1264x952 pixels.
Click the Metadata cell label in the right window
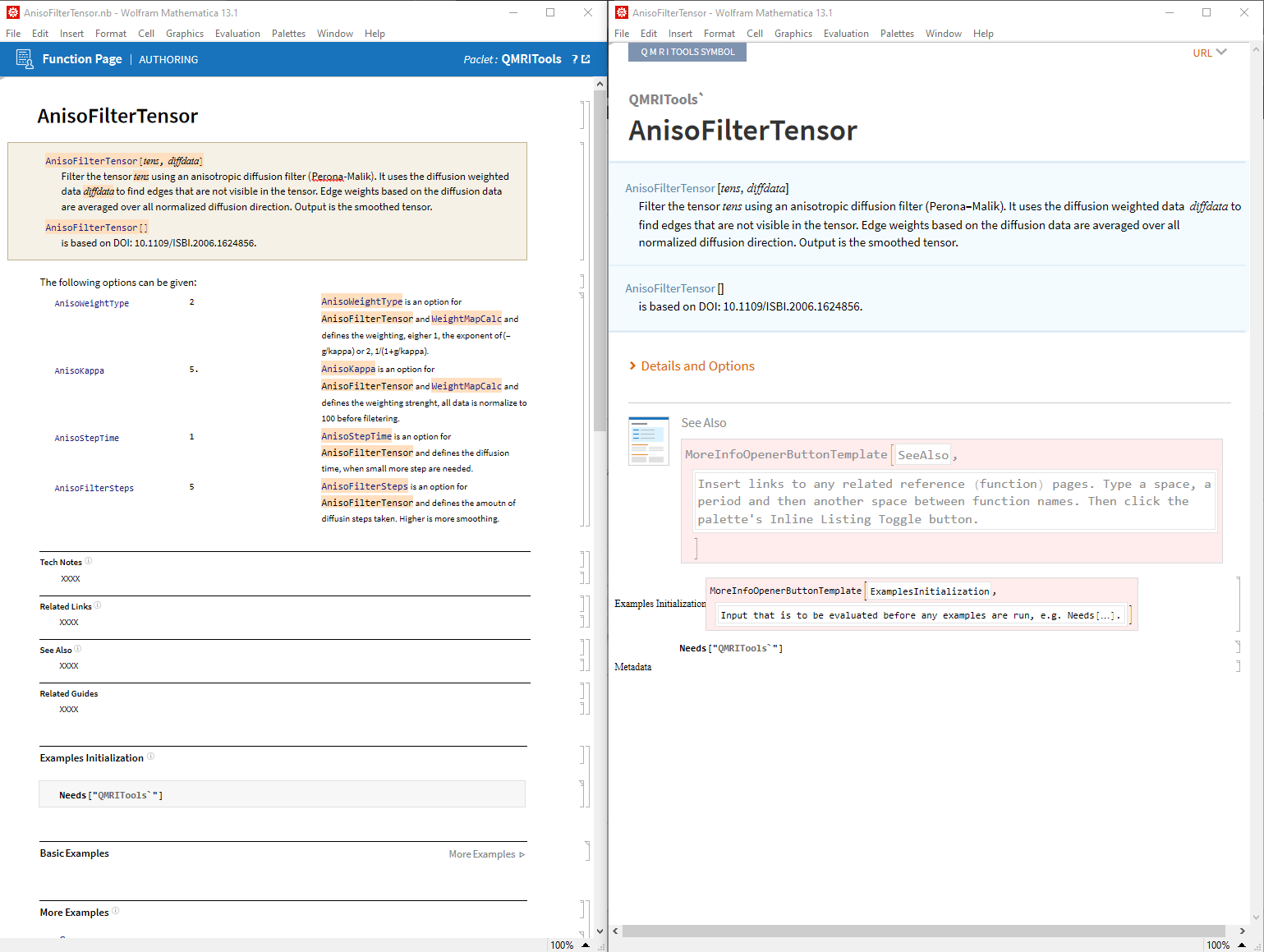[x=633, y=667]
